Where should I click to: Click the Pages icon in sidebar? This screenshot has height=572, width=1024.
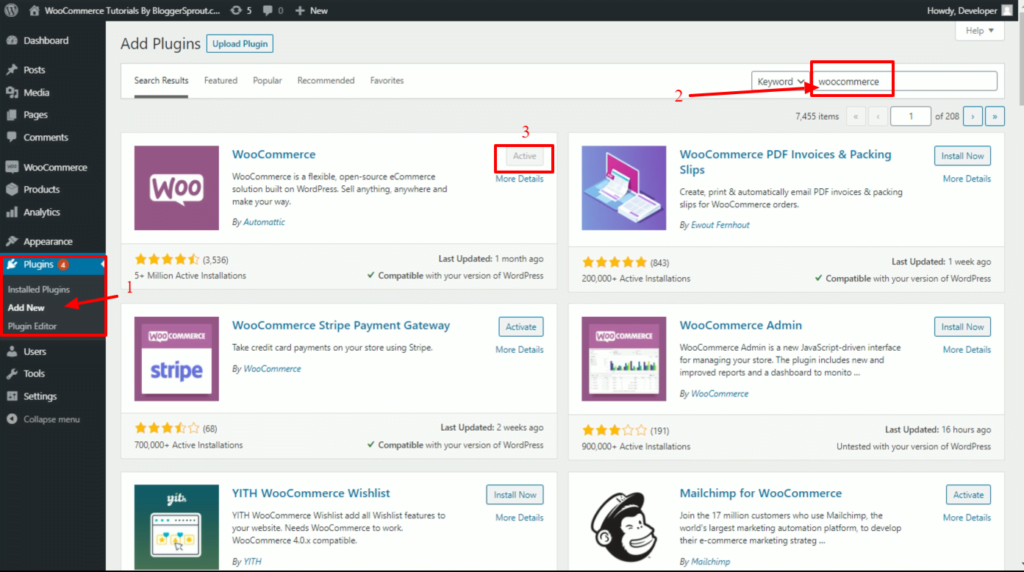12,115
